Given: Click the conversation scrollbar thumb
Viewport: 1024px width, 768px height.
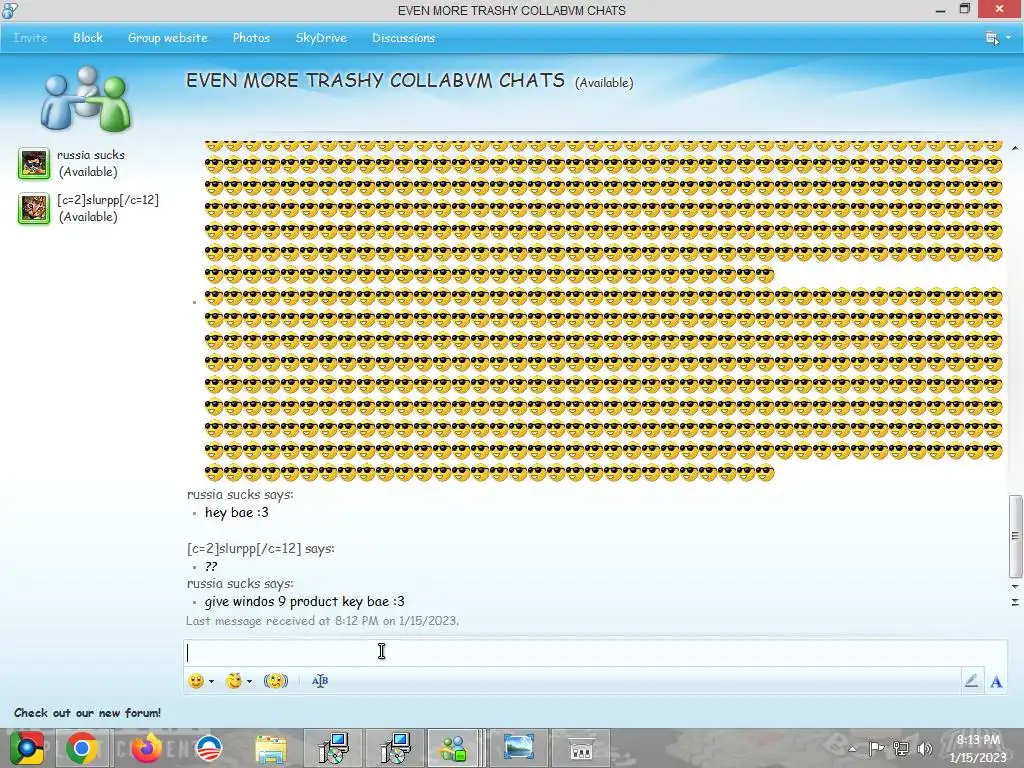Looking at the screenshot, I should pos(1015,536).
